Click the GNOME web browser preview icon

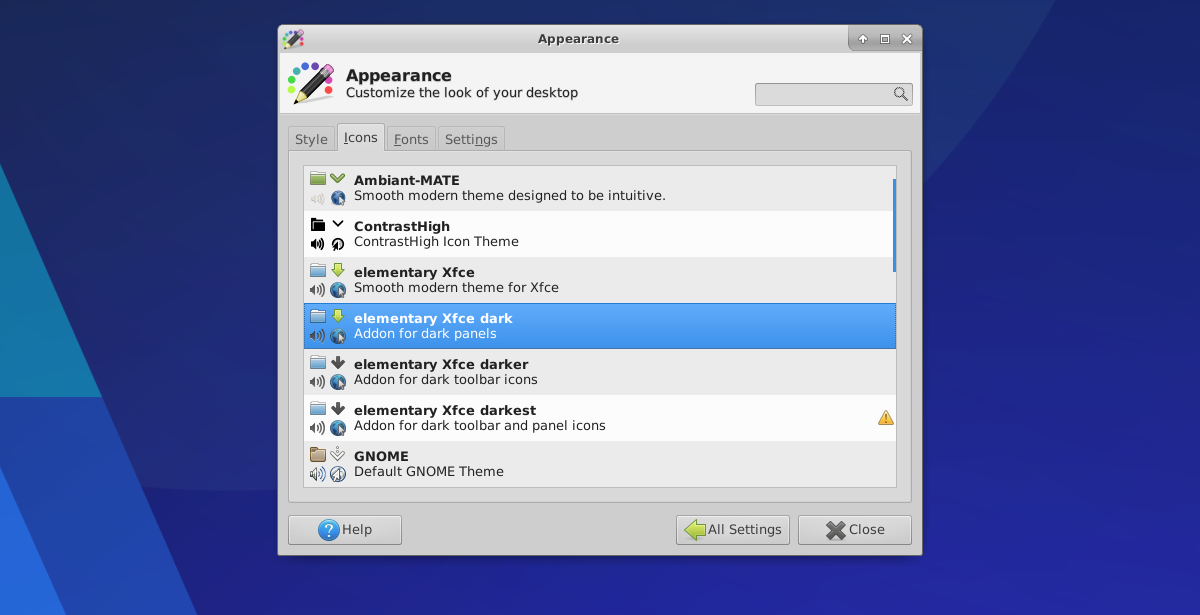(337, 474)
